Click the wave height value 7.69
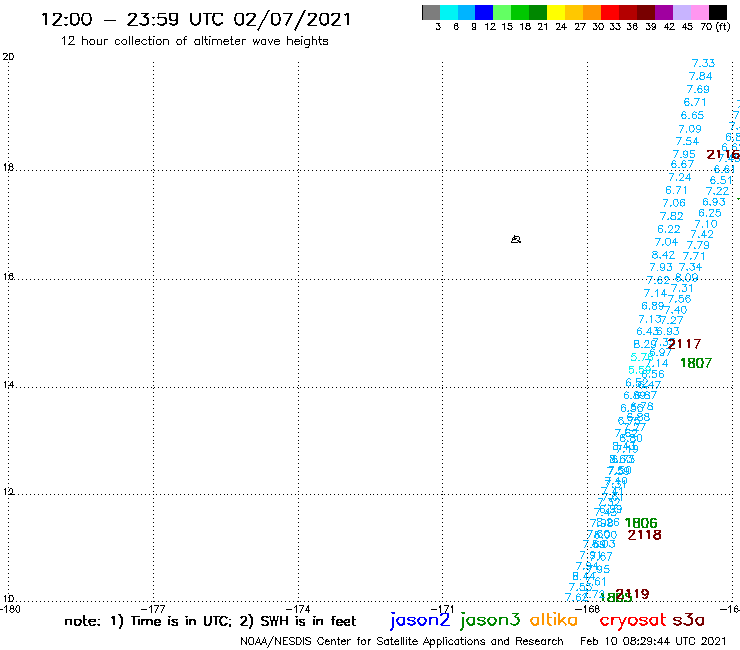The height and width of the screenshot is (650, 740). tap(698, 89)
